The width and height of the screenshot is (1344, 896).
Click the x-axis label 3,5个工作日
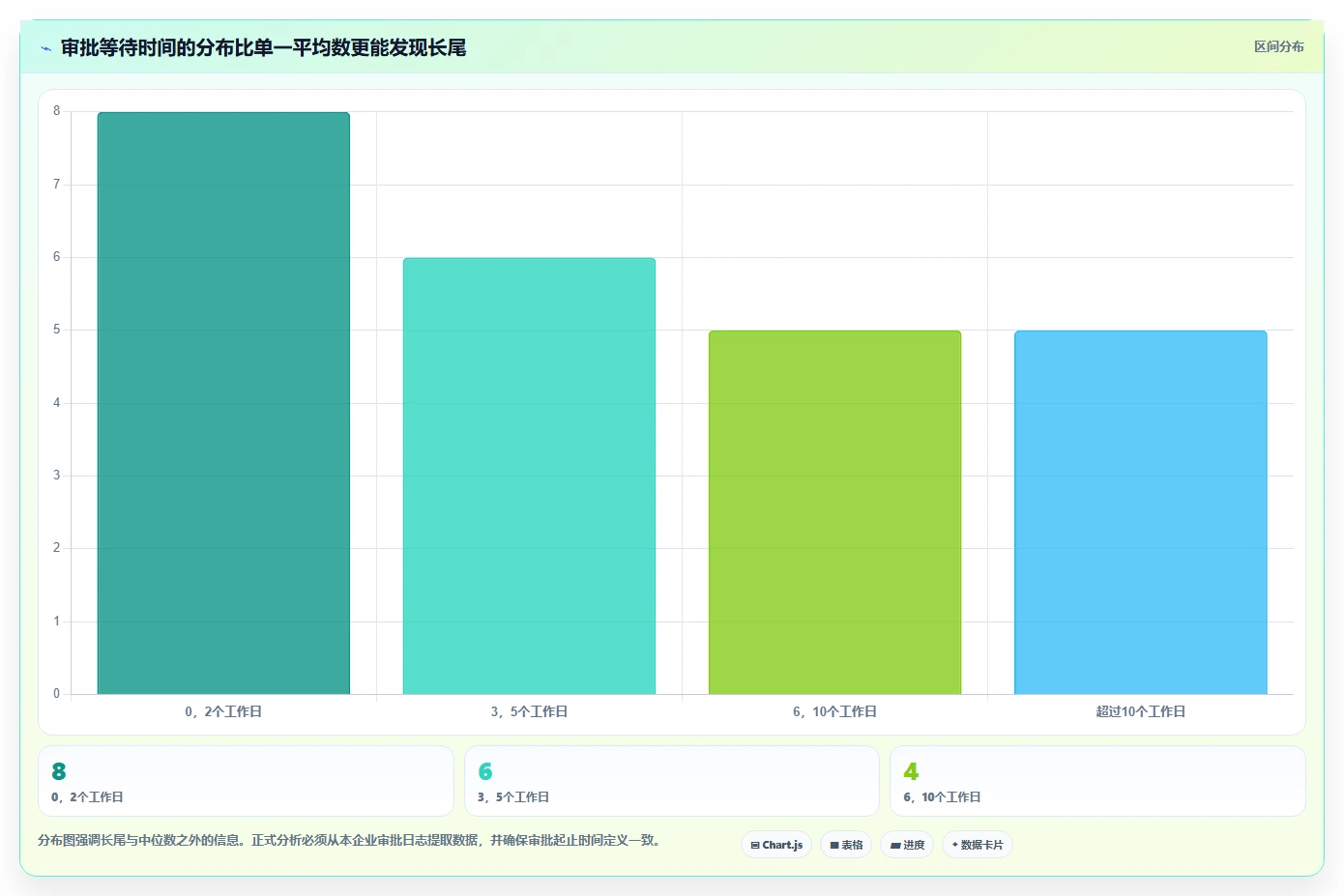point(529,711)
